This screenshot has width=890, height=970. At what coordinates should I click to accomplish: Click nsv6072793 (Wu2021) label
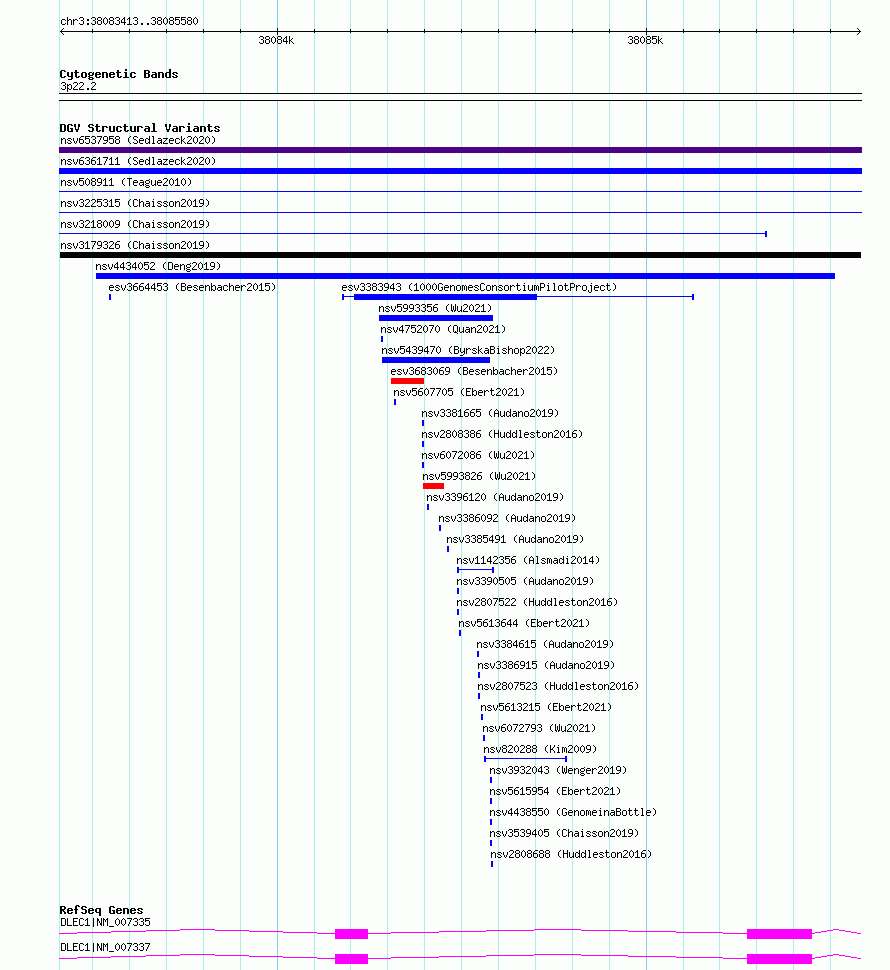click(x=539, y=729)
